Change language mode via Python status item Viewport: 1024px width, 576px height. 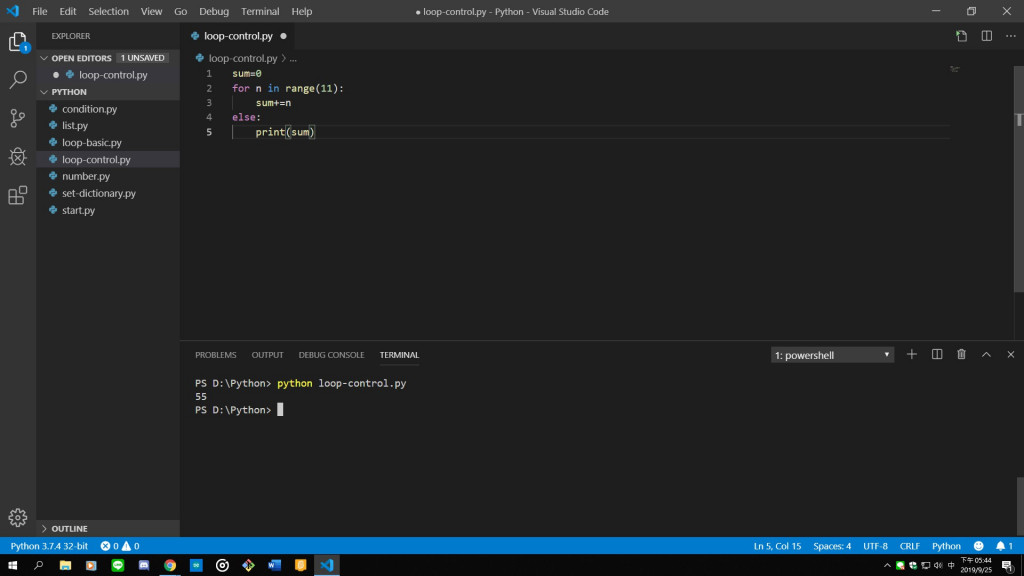946,546
